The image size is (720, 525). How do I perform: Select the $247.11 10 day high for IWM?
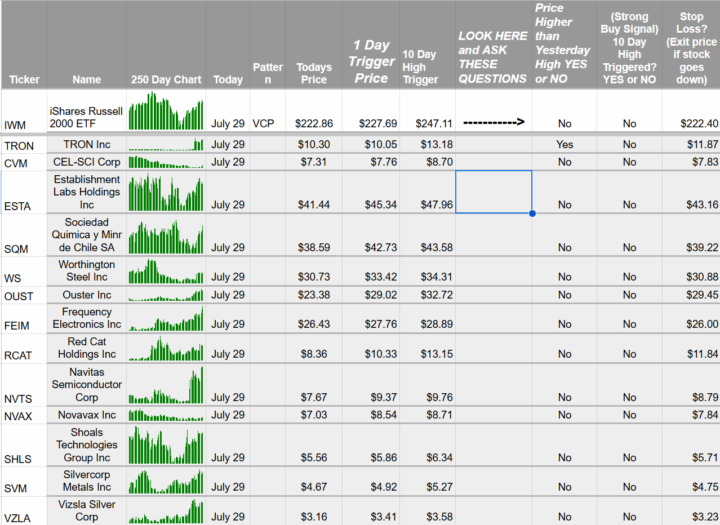pyautogui.click(x=434, y=124)
